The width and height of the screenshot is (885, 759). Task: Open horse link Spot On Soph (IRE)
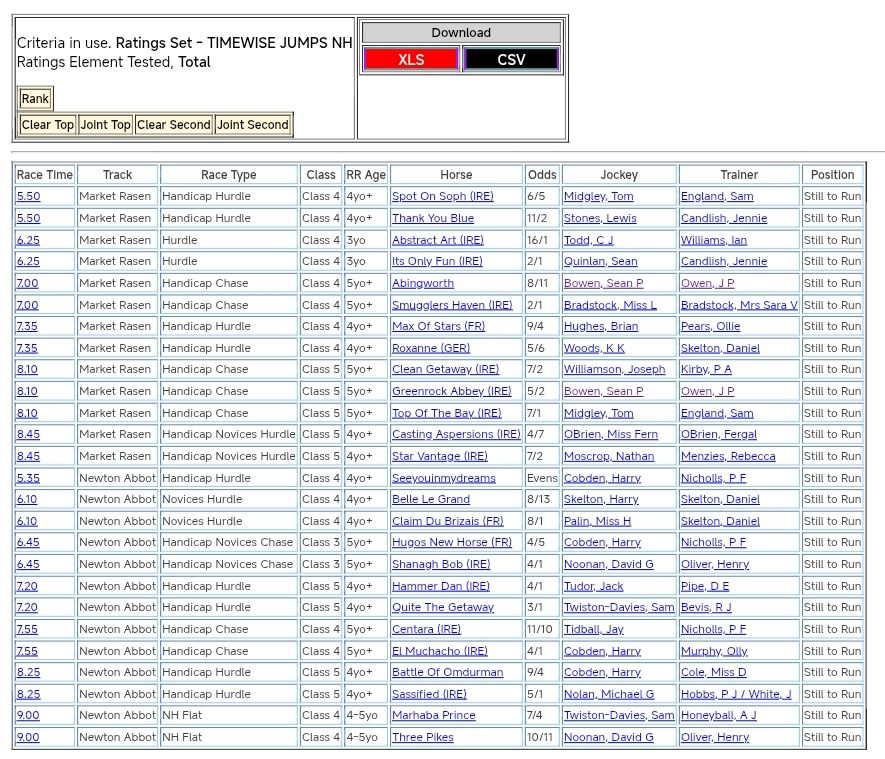click(442, 197)
